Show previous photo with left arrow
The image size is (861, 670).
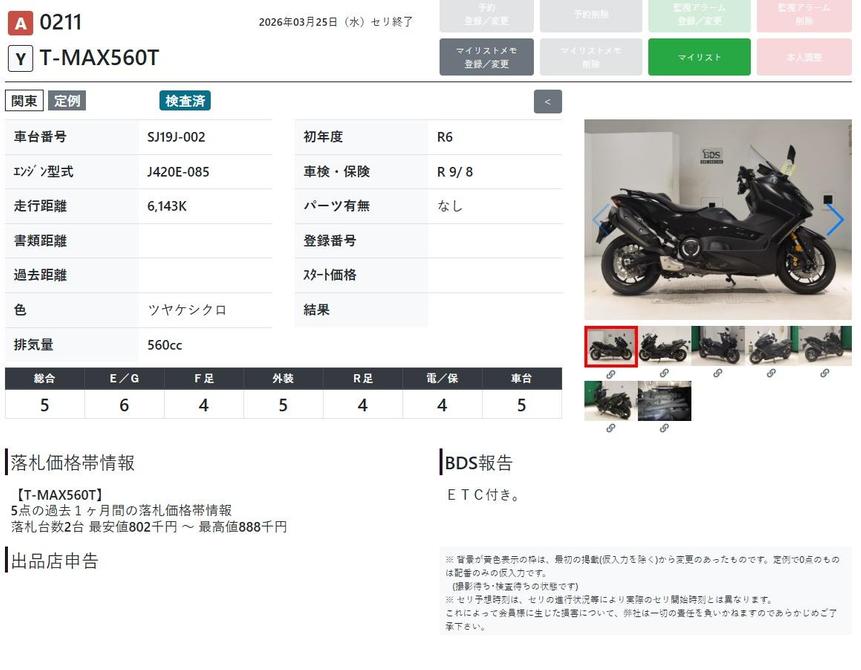[601, 220]
